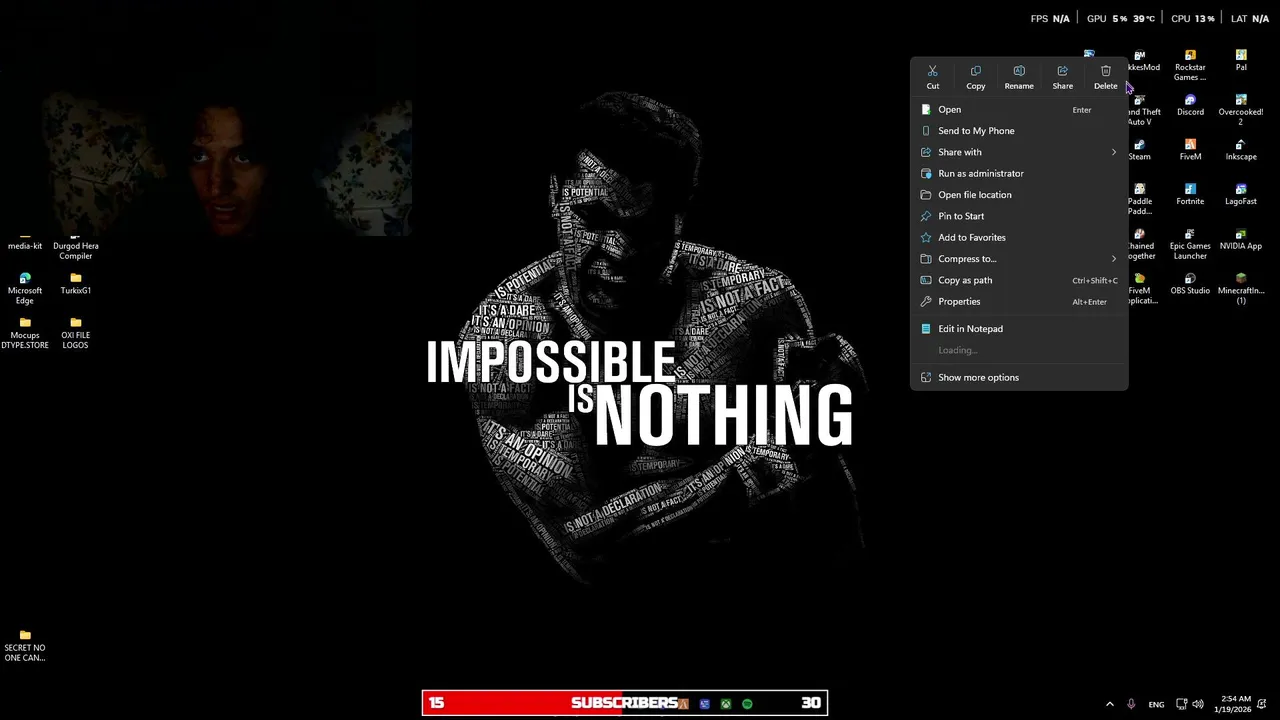This screenshot has height=720, width=1280.
Task: Select the Pal desktop icon
Action: 1241,60
